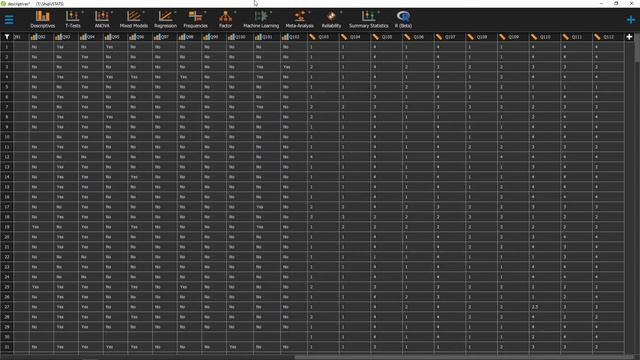640x360 pixels.
Task: Select the Q93 column header label
Action: click(66, 37)
